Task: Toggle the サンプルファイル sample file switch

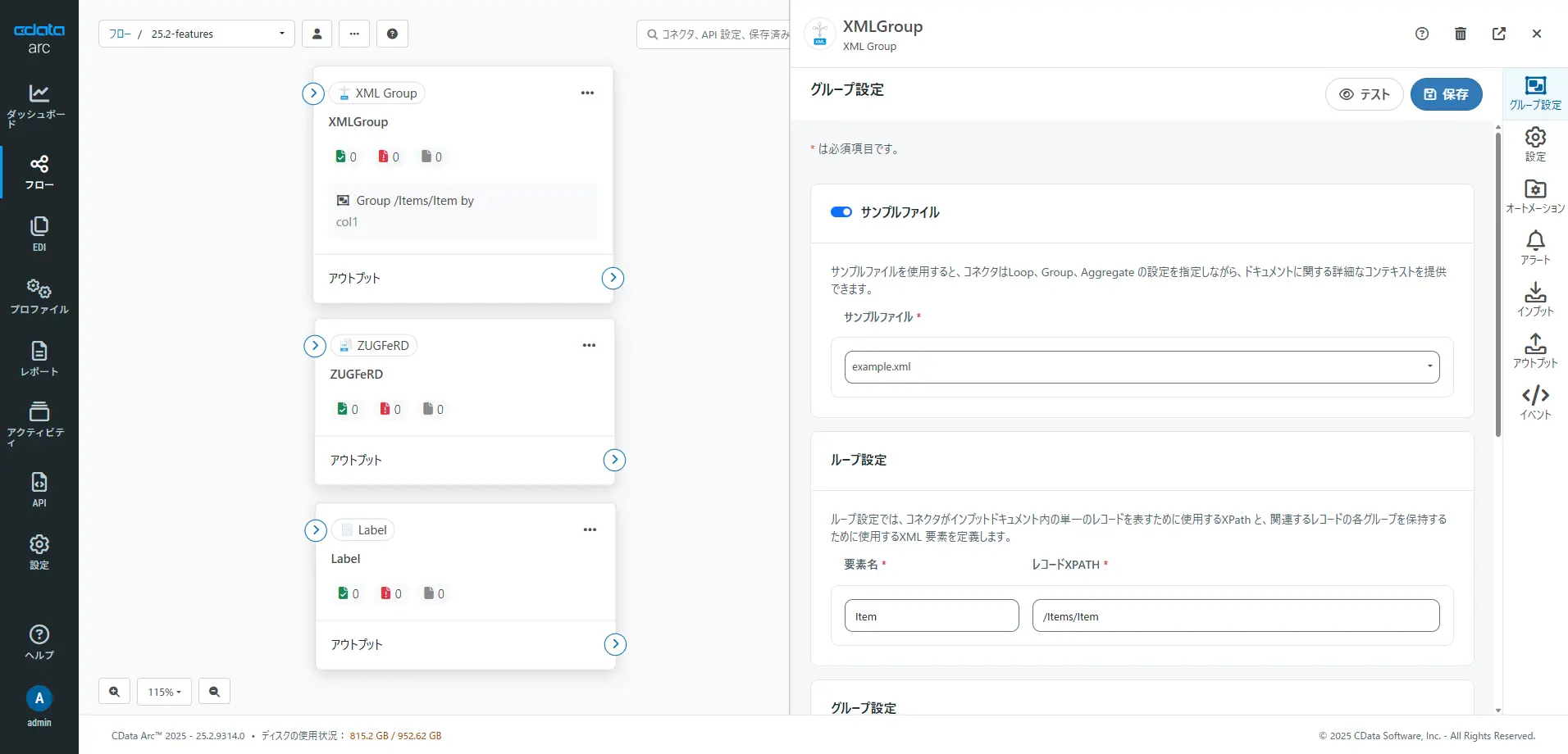Action: [x=841, y=212]
